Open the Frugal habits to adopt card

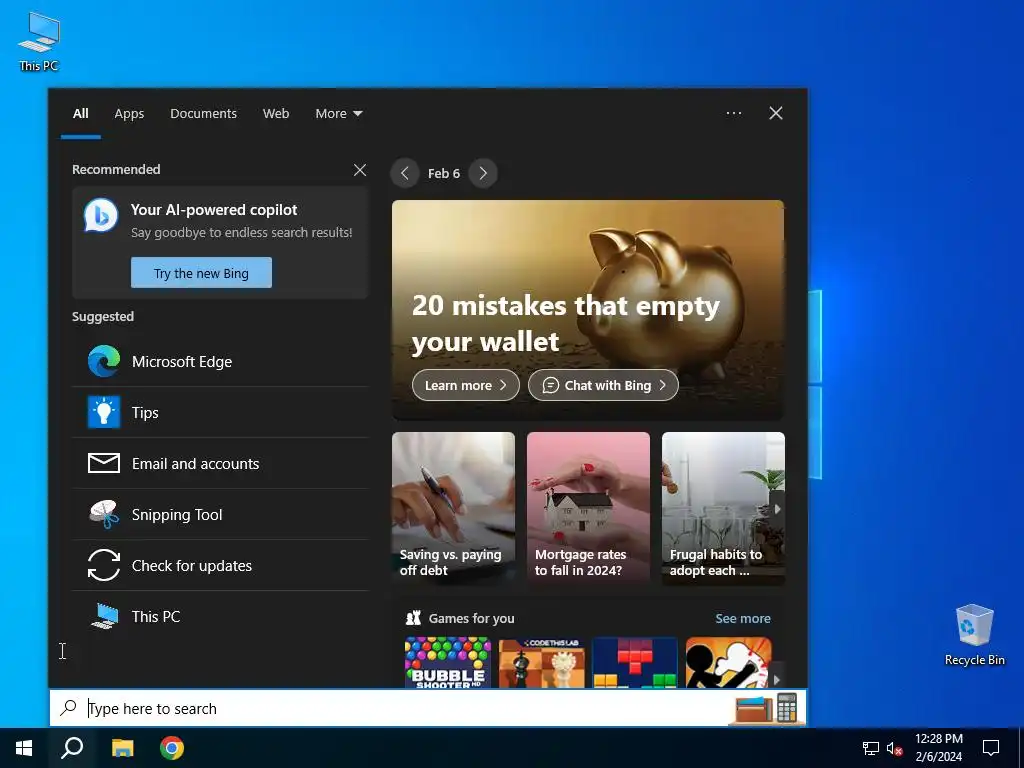click(x=723, y=508)
